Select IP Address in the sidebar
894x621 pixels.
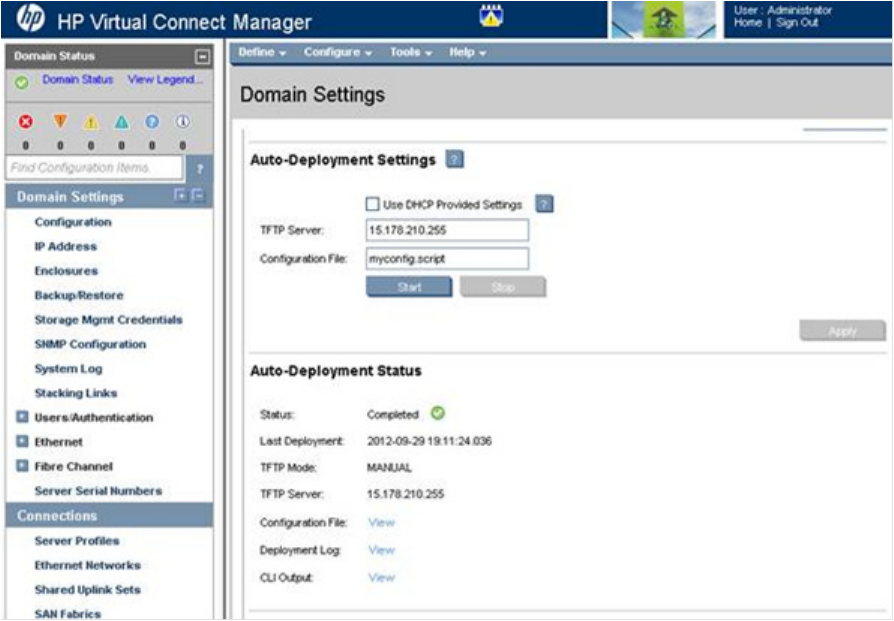66,246
